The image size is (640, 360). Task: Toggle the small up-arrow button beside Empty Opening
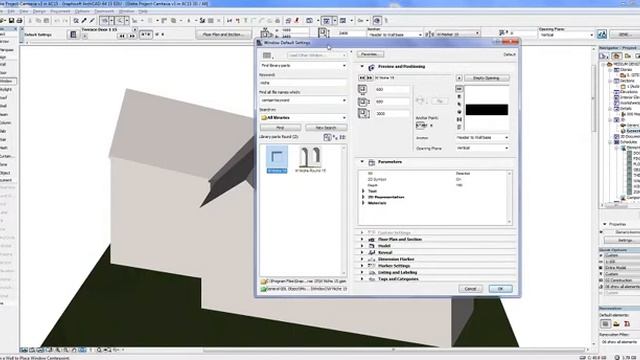point(459,78)
